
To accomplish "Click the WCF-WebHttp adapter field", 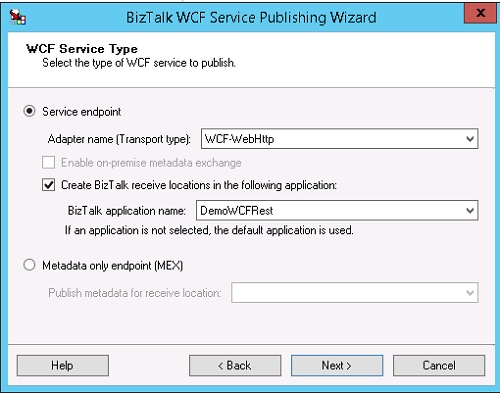I will click(x=339, y=139).
